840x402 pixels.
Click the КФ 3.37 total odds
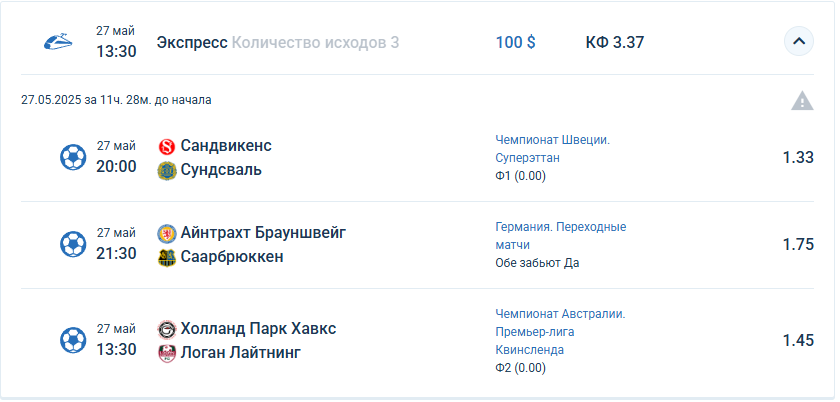(614, 42)
